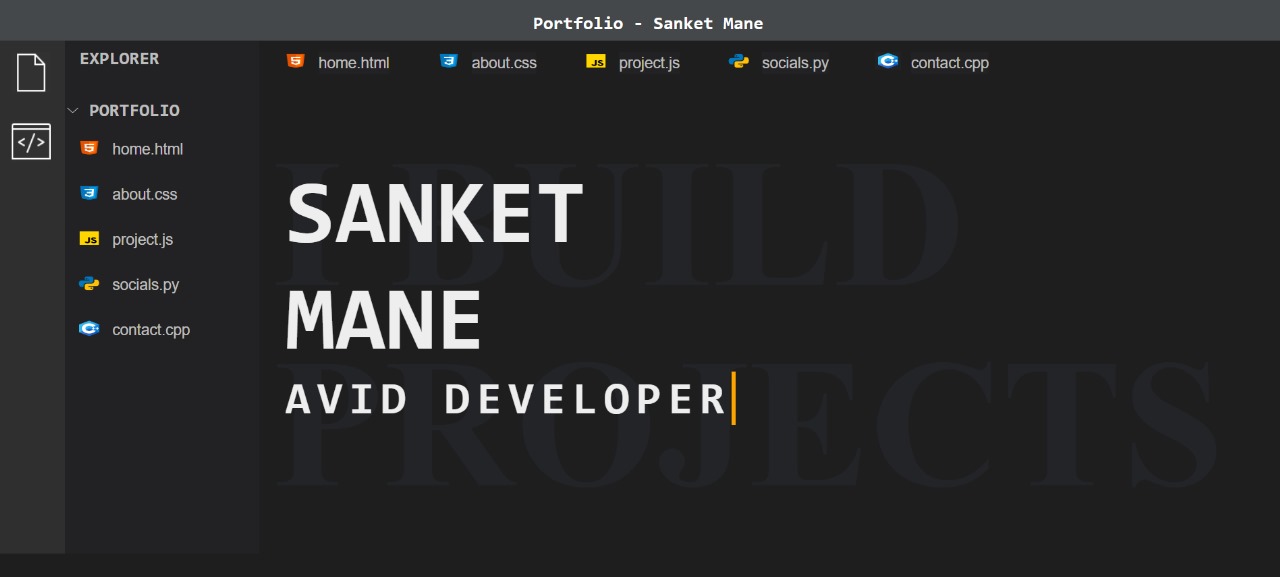Click the HTML5 icon on the home.html tab
The width and height of the screenshot is (1280, 577).
(x=295, y=61)
